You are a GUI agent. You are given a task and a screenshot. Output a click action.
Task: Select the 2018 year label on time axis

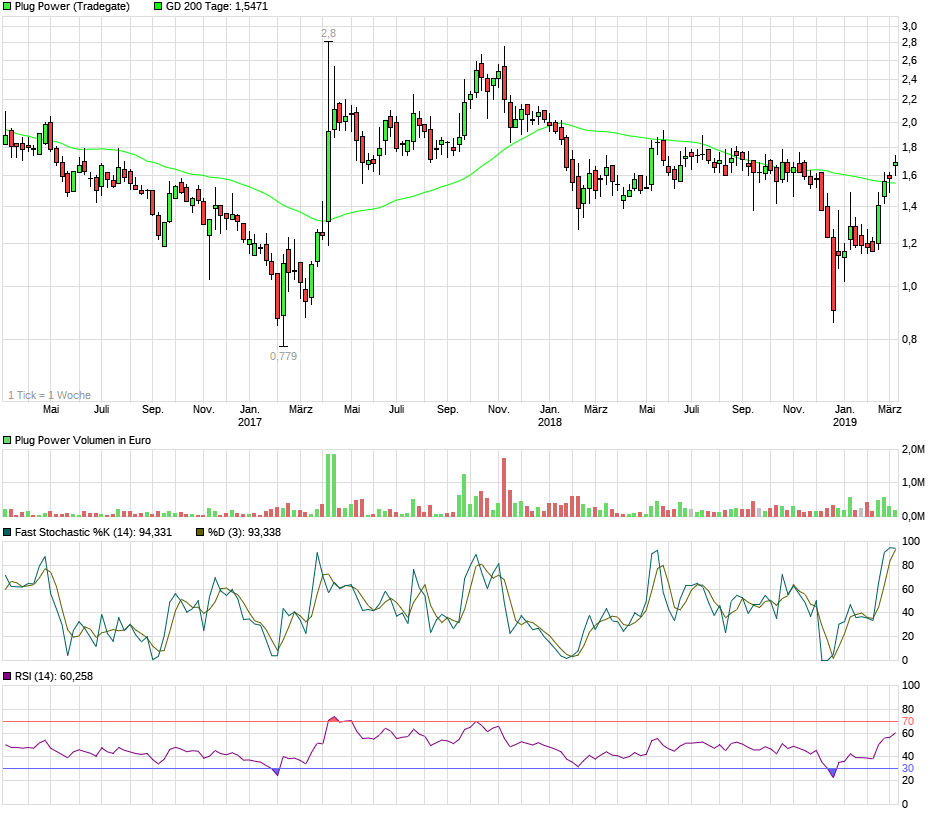[549, 422]
